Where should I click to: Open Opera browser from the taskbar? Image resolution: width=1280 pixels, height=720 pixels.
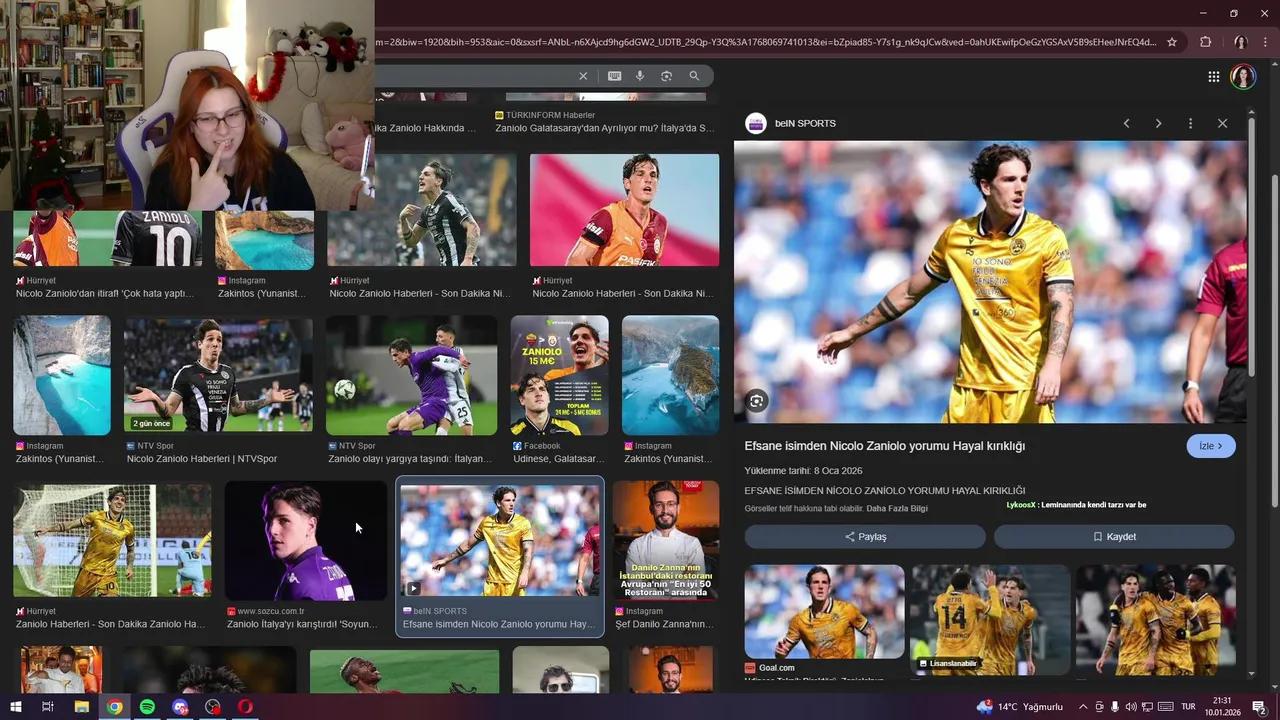(245, 707)
